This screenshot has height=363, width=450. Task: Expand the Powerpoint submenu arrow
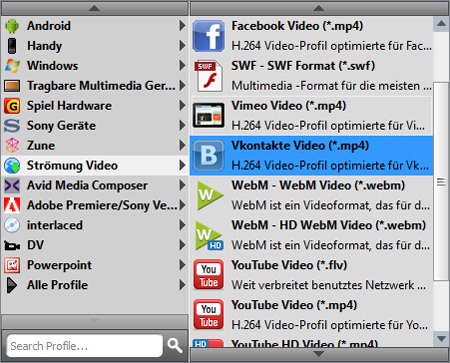[182, 265]
